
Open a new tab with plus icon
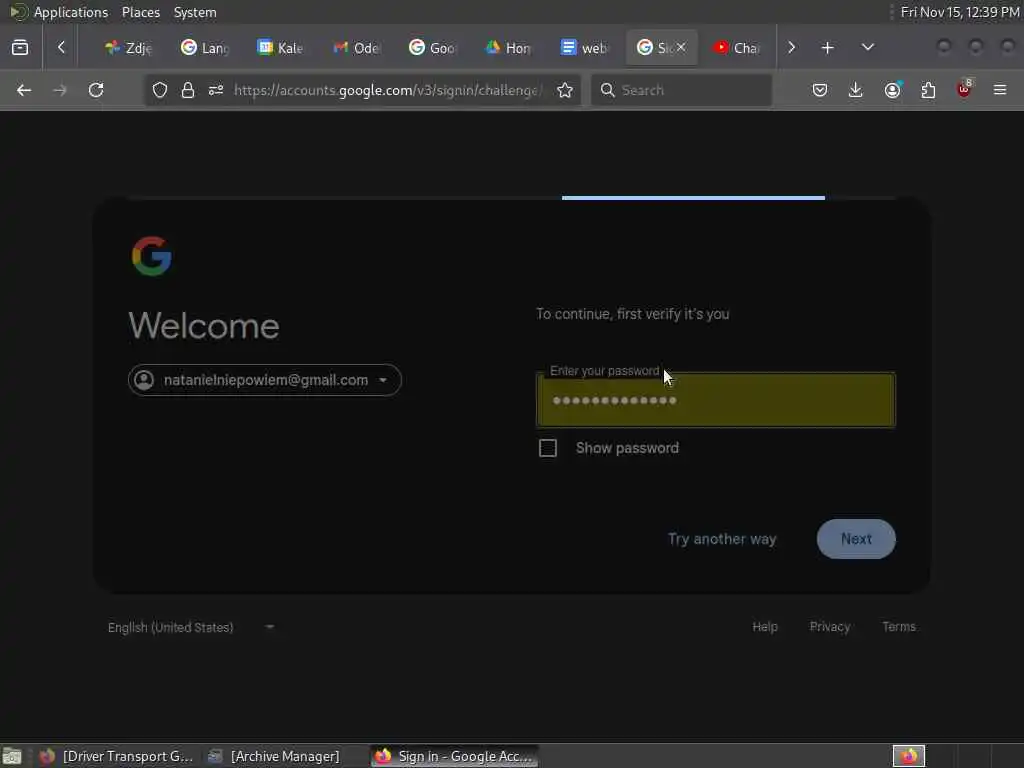(x=827, y=48)
